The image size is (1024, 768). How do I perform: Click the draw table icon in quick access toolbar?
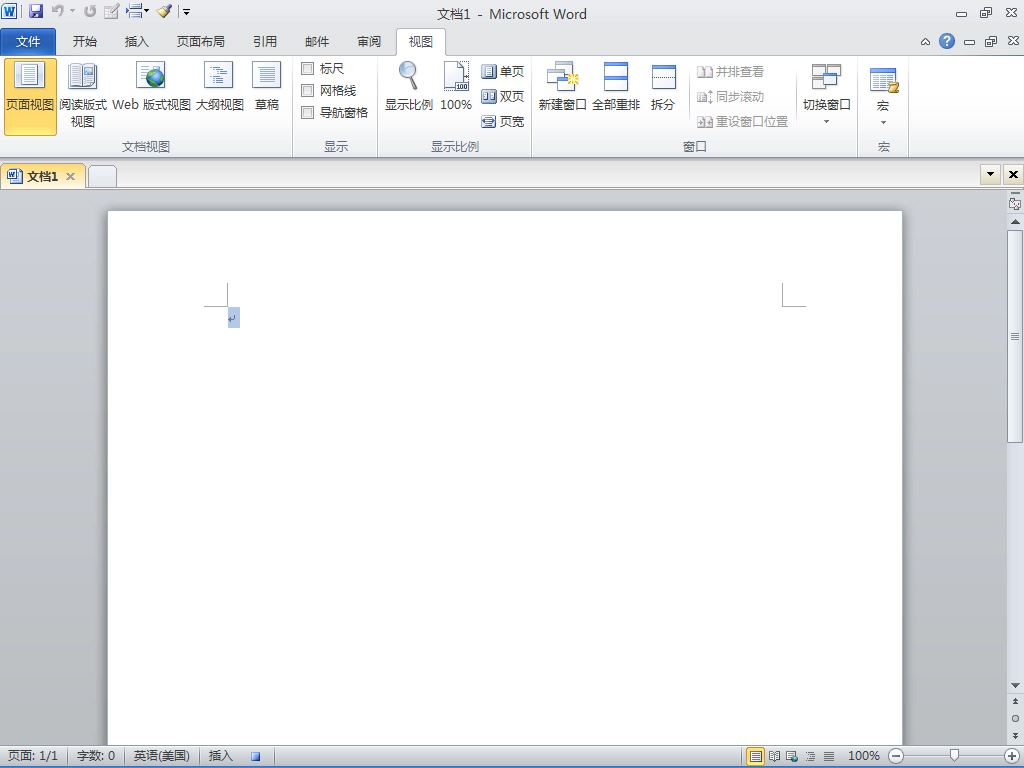111,11
